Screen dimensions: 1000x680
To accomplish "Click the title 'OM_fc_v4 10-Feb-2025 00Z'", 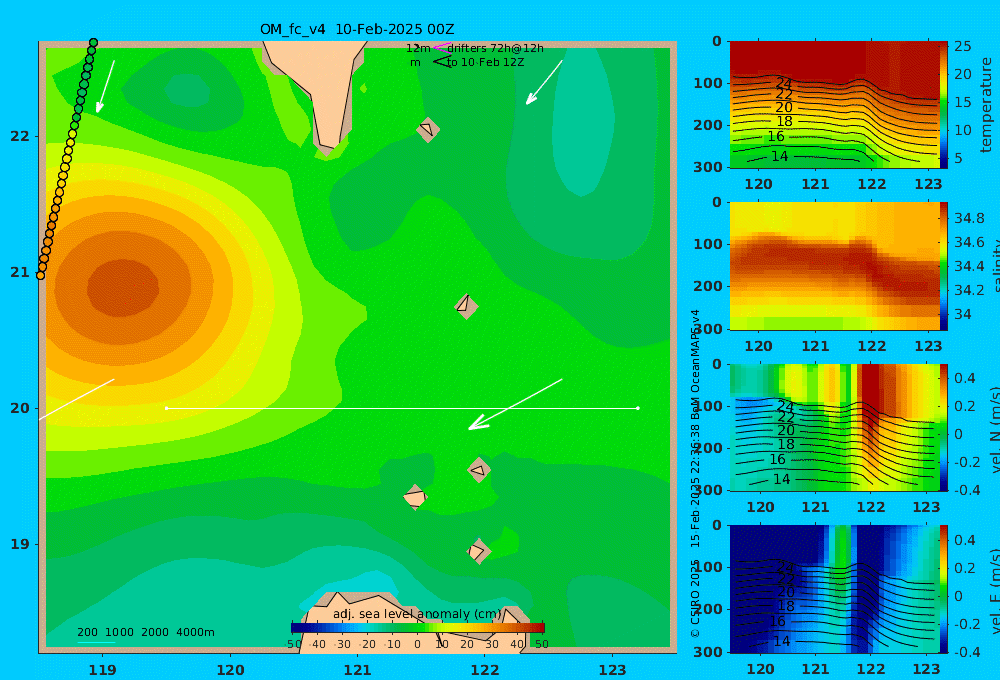I will [357, 29].
